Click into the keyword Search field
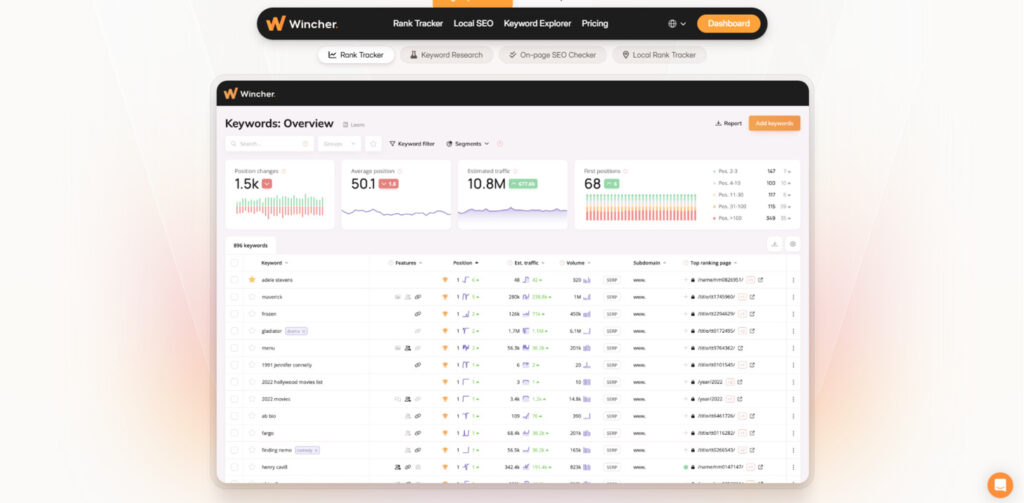The height and width of the screenshot is (503, 1024). coord(269,144)
